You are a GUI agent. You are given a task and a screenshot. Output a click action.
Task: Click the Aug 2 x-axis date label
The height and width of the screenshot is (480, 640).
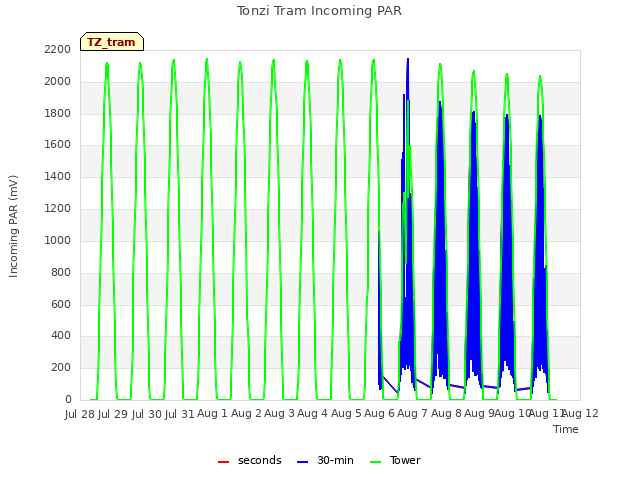coord(246,413)
